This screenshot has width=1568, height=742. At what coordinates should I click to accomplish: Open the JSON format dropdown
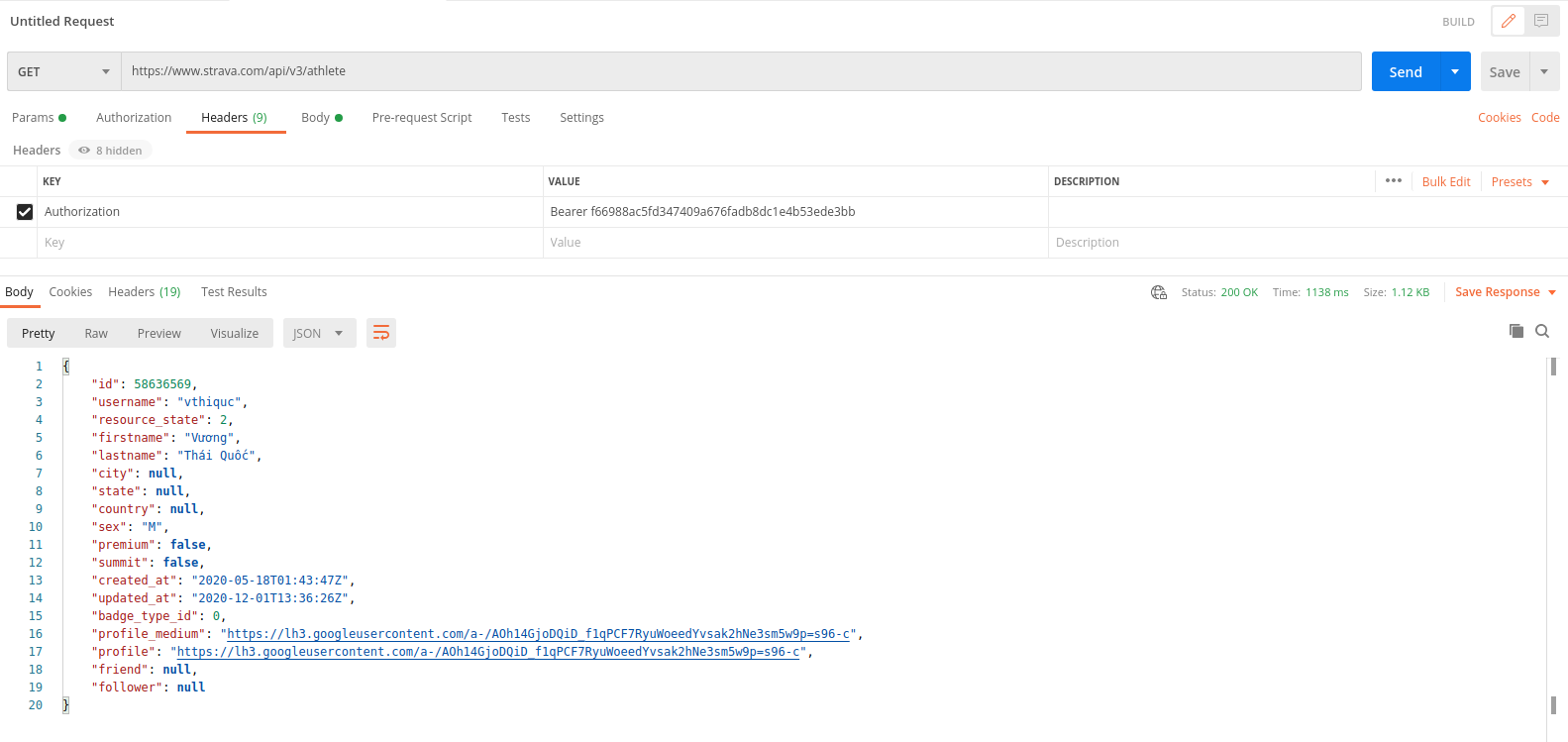click(319, 333)
